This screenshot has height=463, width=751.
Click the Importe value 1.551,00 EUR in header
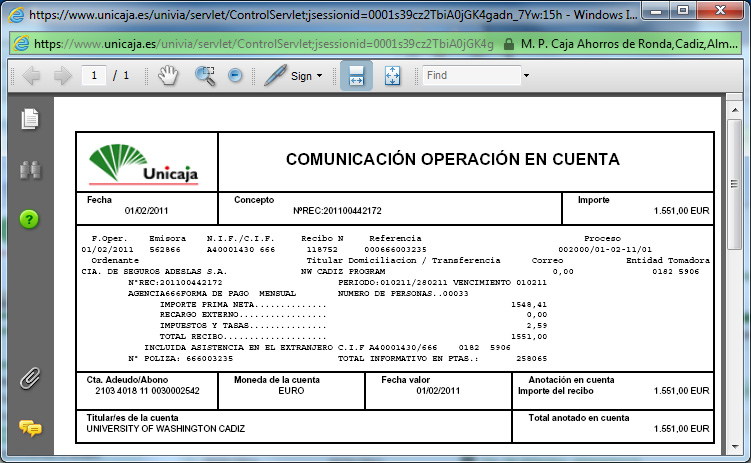[x=682, y=211]
